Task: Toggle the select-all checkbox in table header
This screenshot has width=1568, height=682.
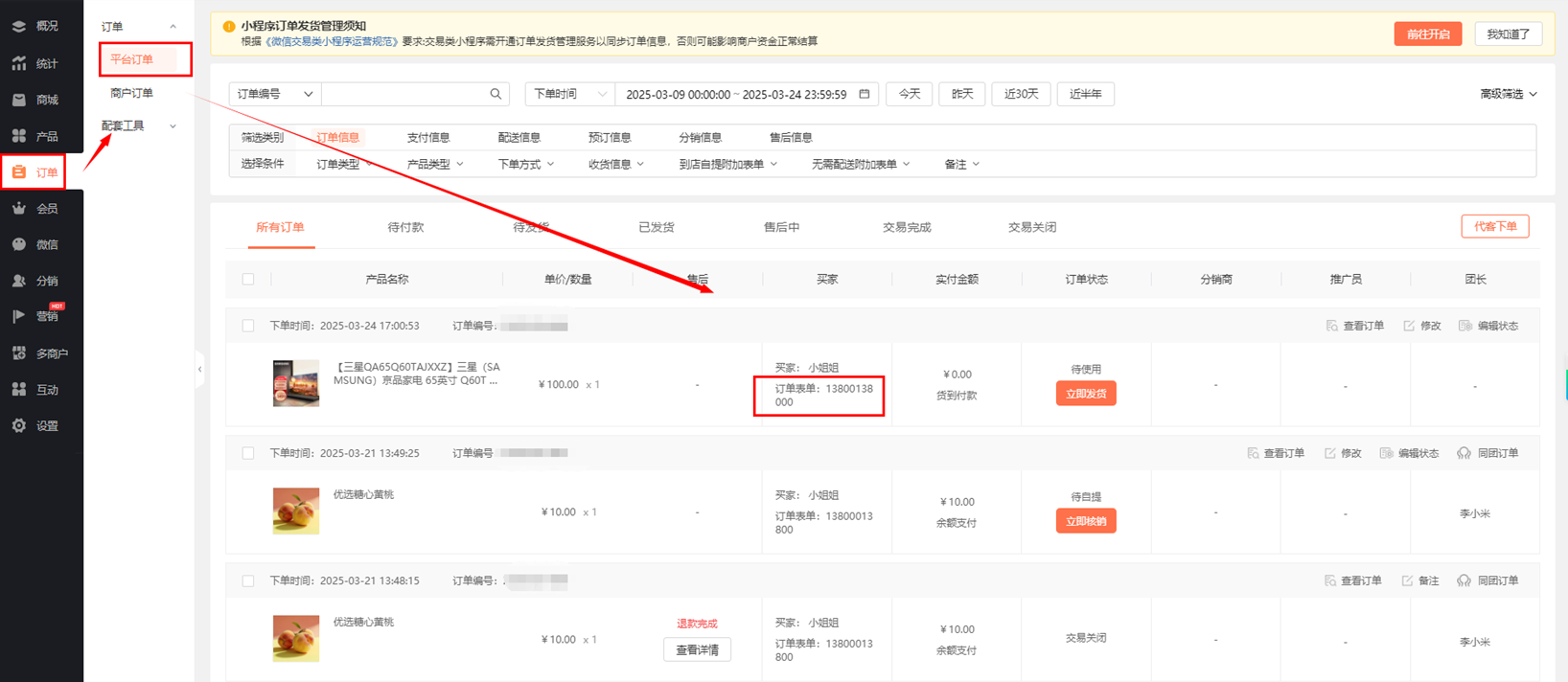Action: (248, 279)
